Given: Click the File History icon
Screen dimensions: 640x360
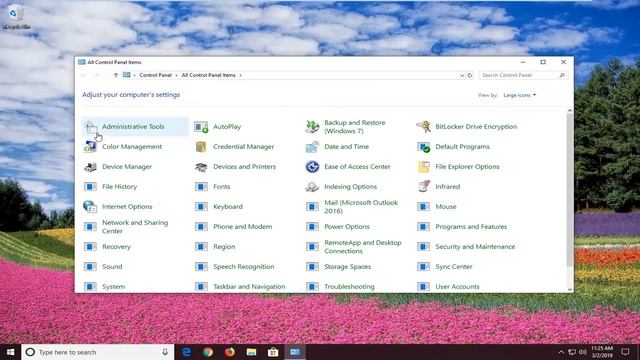Looking at the screenshot, I should pos(90,187).
